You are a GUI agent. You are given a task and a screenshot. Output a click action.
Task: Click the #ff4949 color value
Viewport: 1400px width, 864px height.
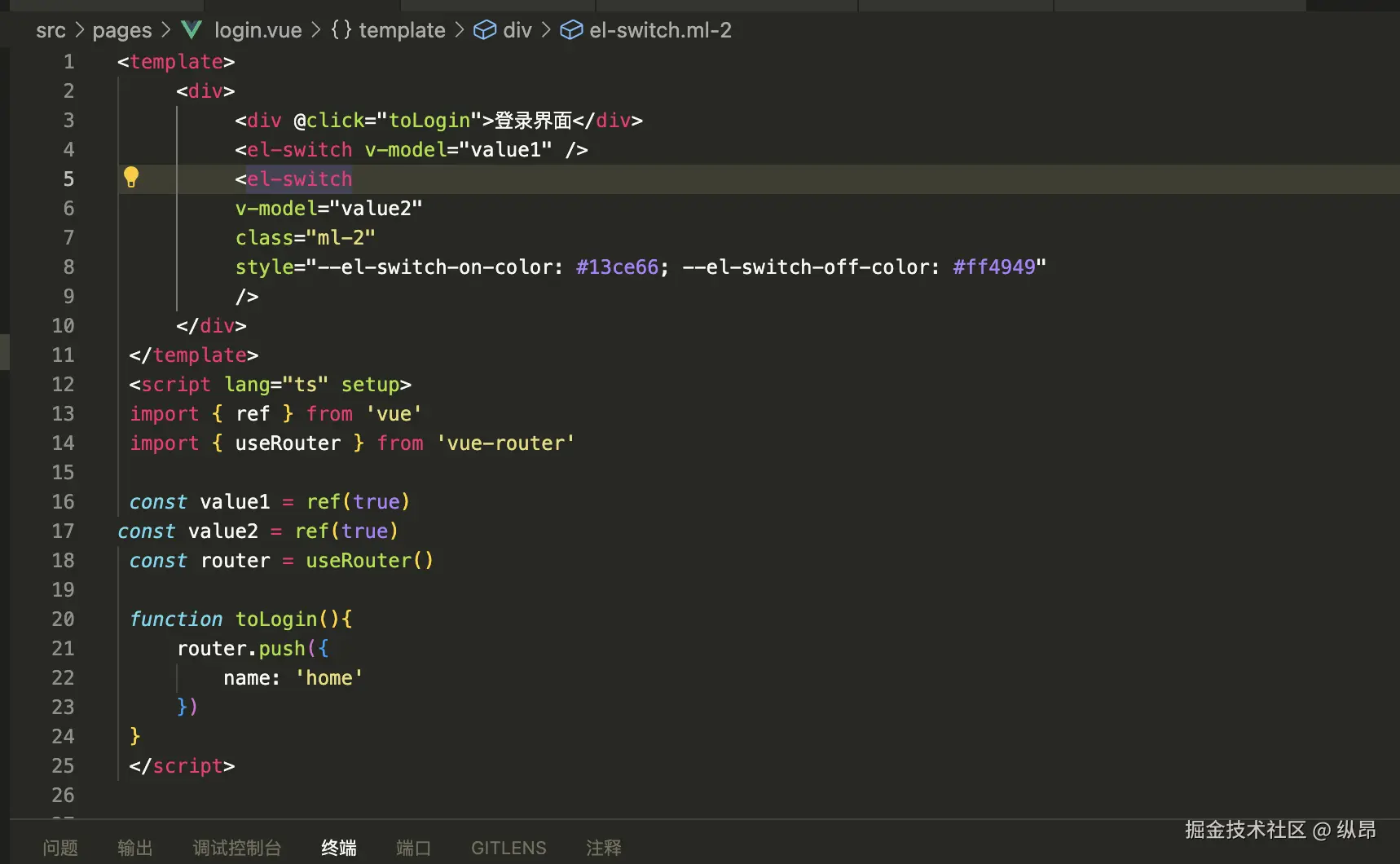994,267
